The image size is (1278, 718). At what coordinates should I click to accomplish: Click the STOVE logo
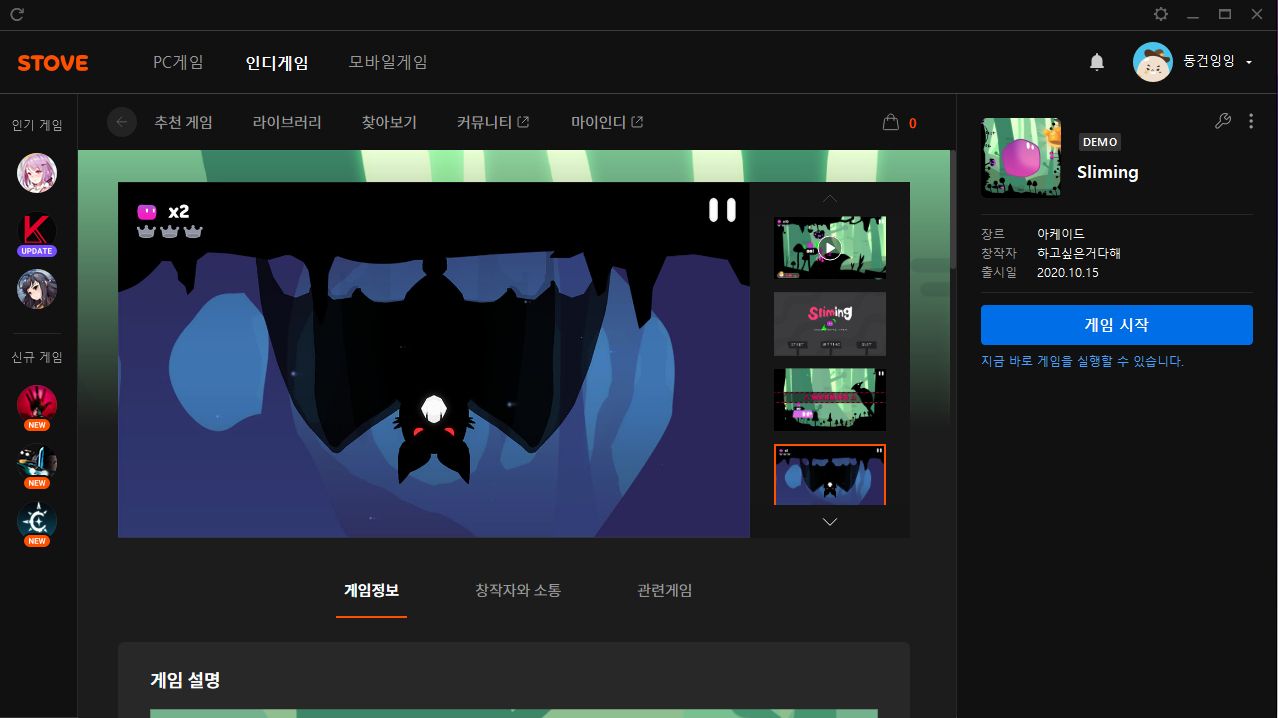pos(53,63)
